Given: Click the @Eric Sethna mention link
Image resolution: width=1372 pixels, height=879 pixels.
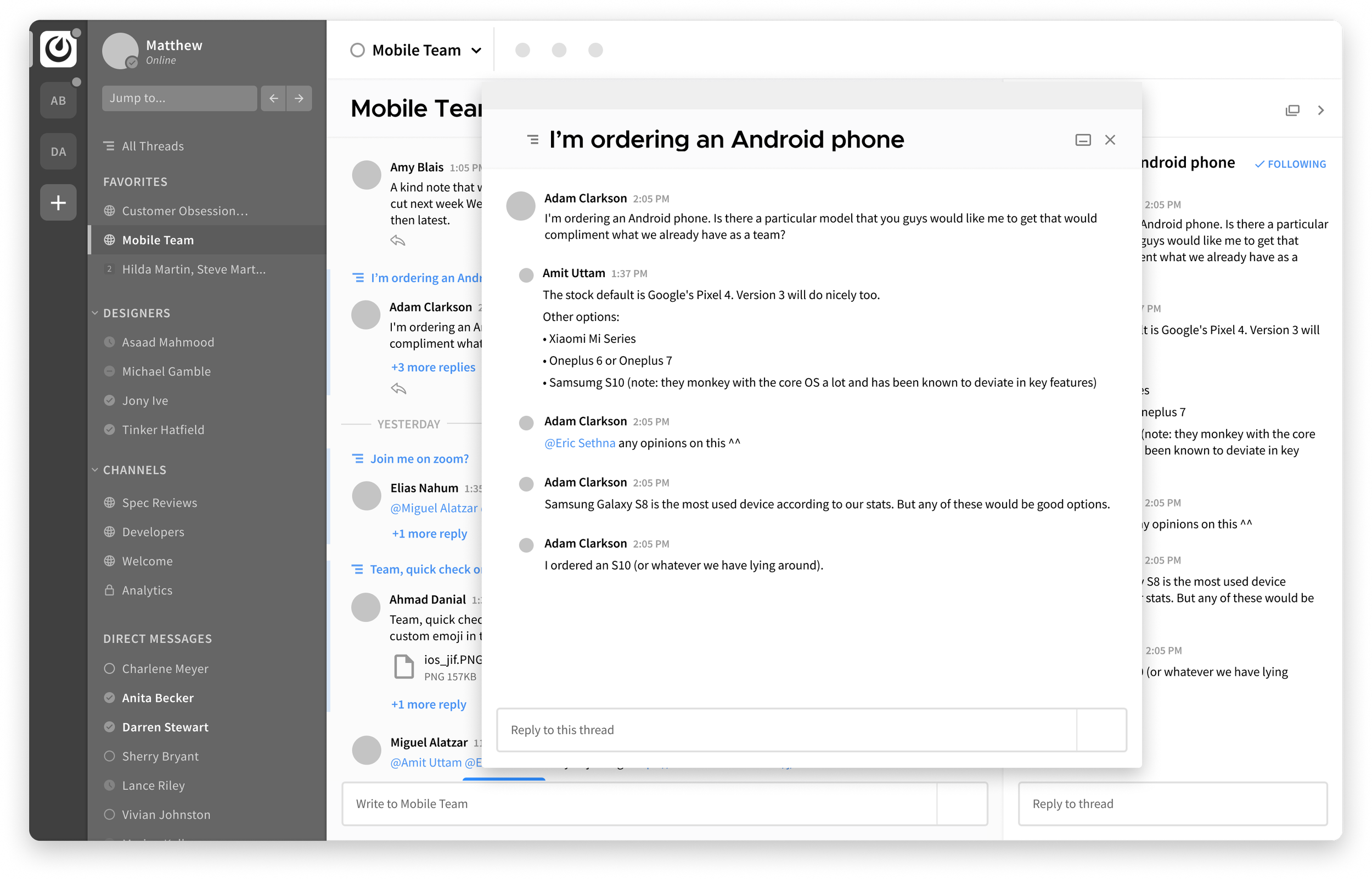Looking at the screenshot, I should point(580,443).
